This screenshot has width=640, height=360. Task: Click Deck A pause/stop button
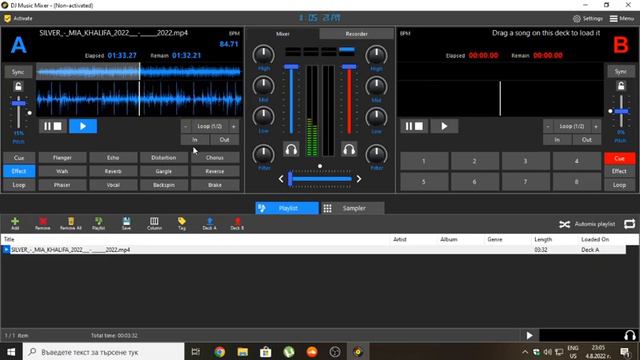click(53, 127)
